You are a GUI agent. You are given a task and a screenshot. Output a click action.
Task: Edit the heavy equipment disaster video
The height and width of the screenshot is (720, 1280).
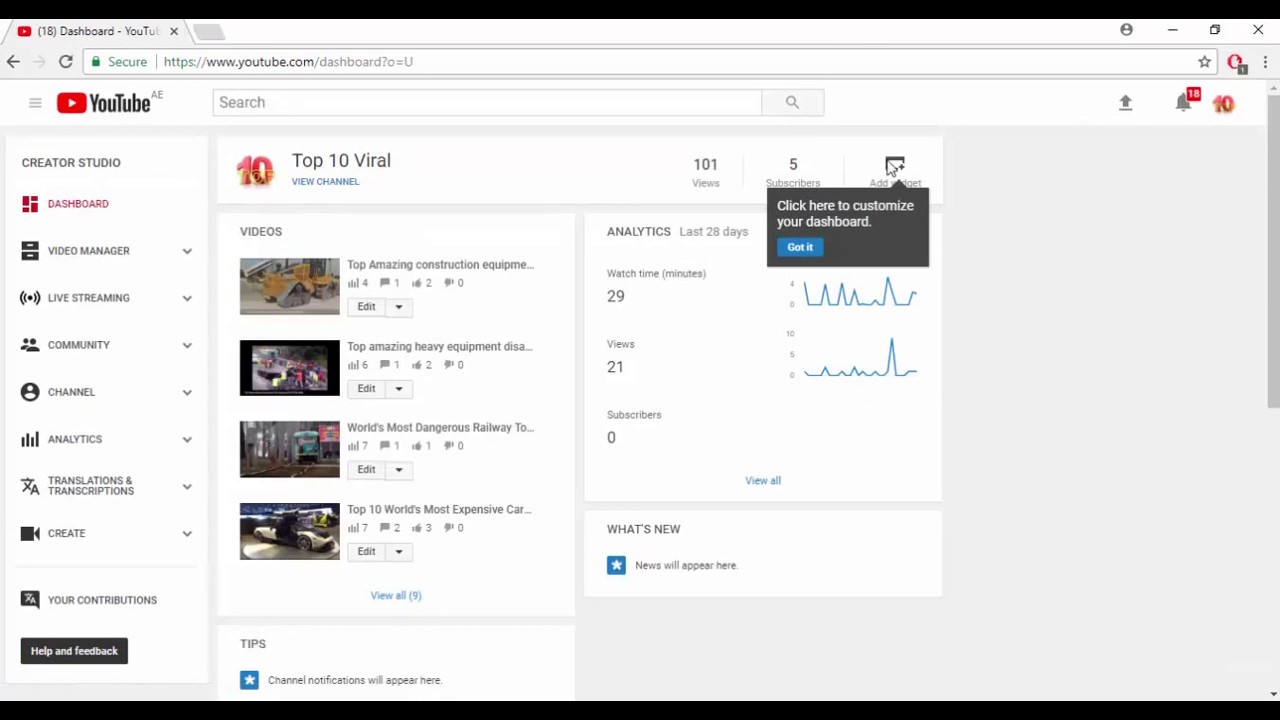click(366, 389)
